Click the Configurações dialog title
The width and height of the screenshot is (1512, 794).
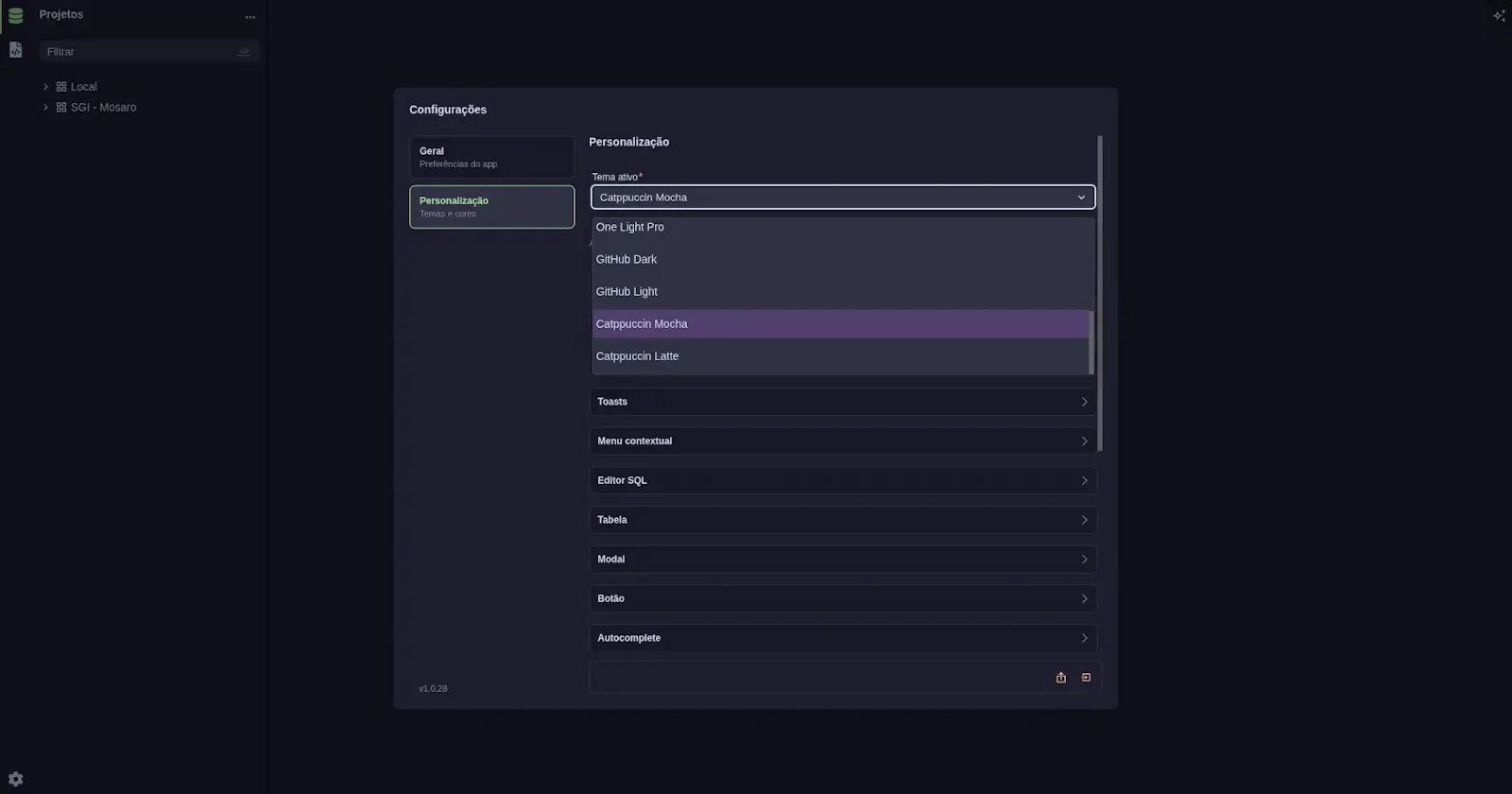pos(448,110)
